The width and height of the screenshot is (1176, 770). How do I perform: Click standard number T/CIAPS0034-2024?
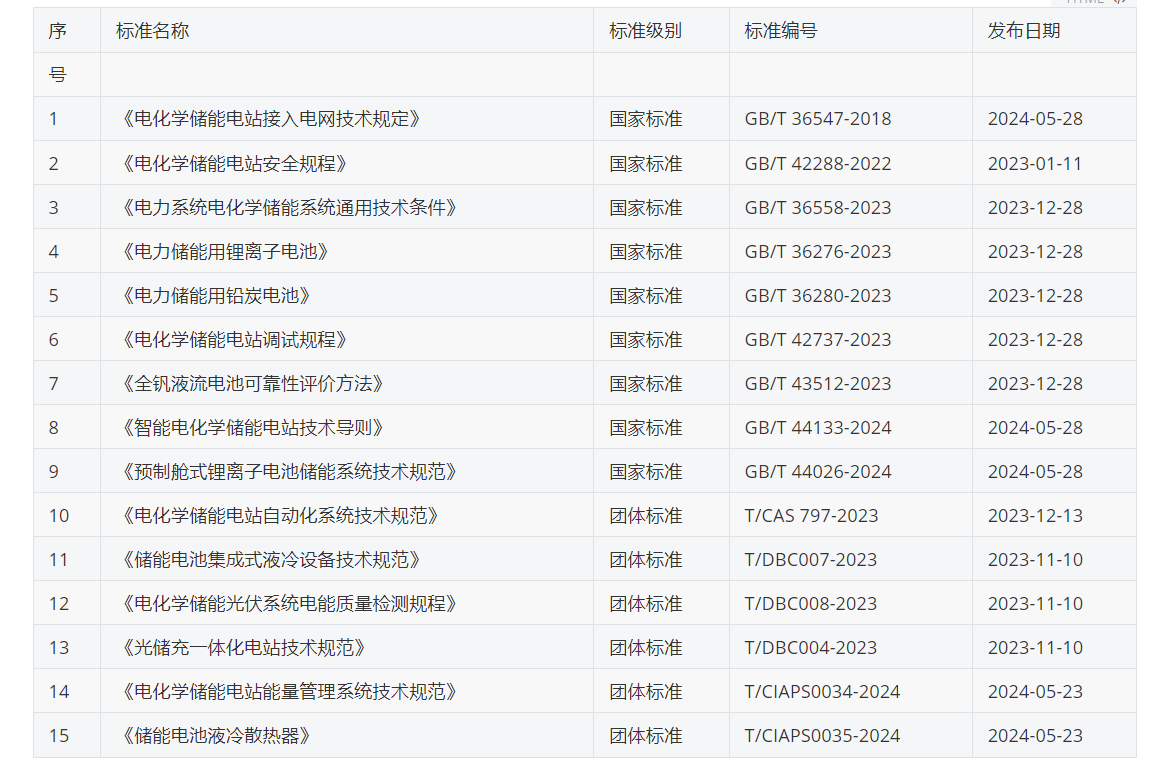coord(822,691)
